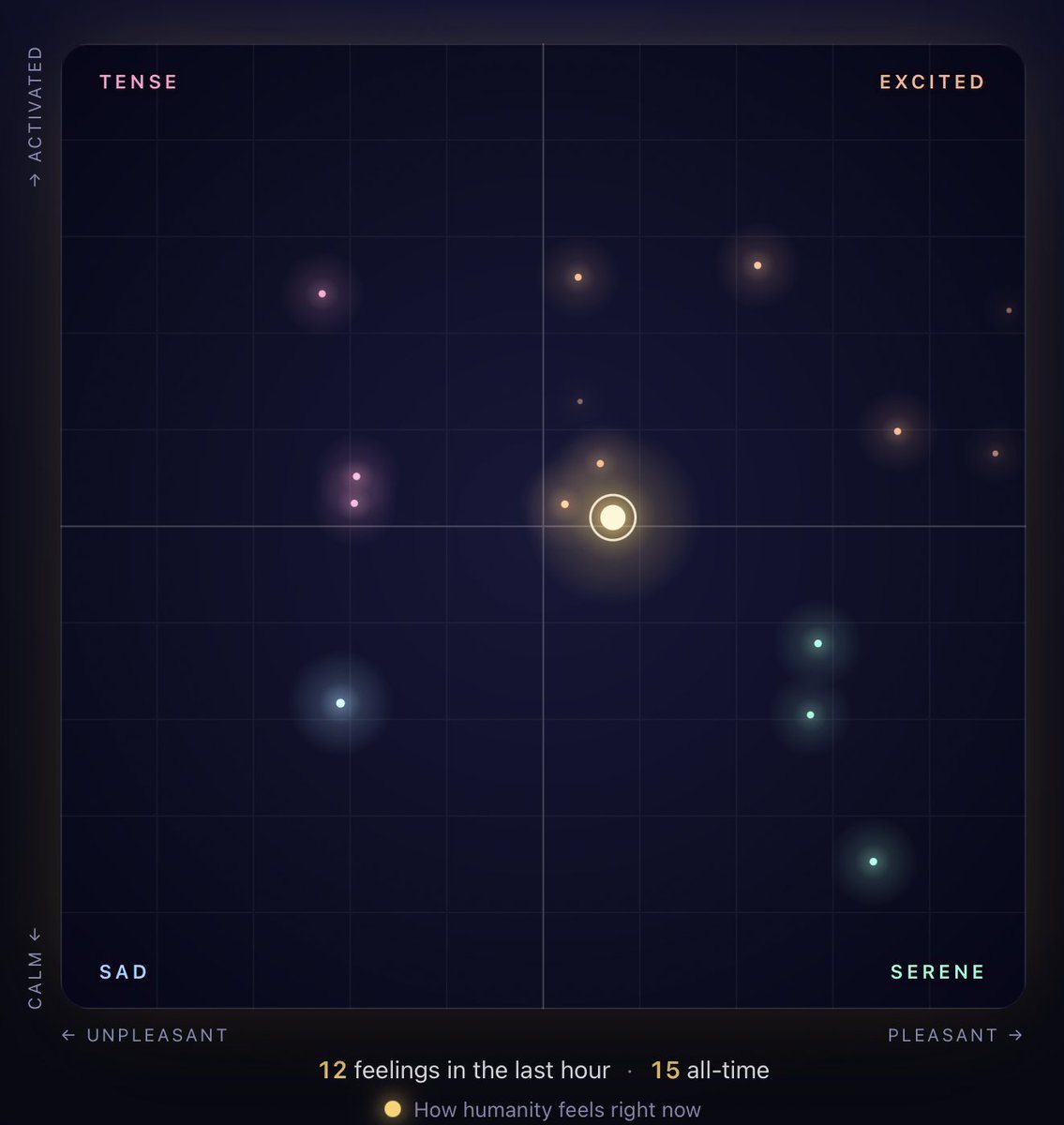Click the large glowing humanity mood marker
Screen dimensions: 1064x1125
(613, 517)
